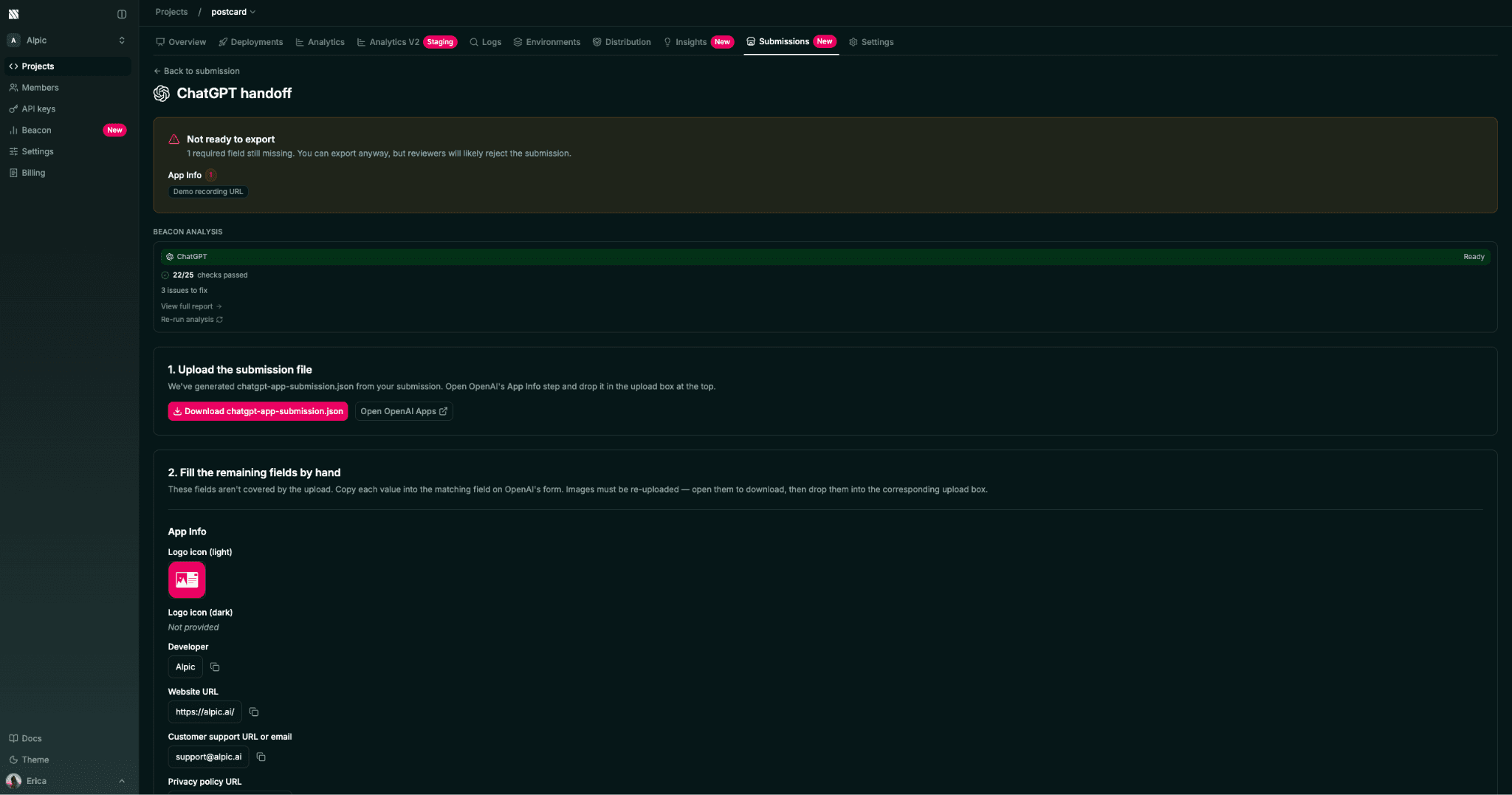Open the sidebar Settings item
Viewport: 1512px width, 795px height.
coord(67,152)
